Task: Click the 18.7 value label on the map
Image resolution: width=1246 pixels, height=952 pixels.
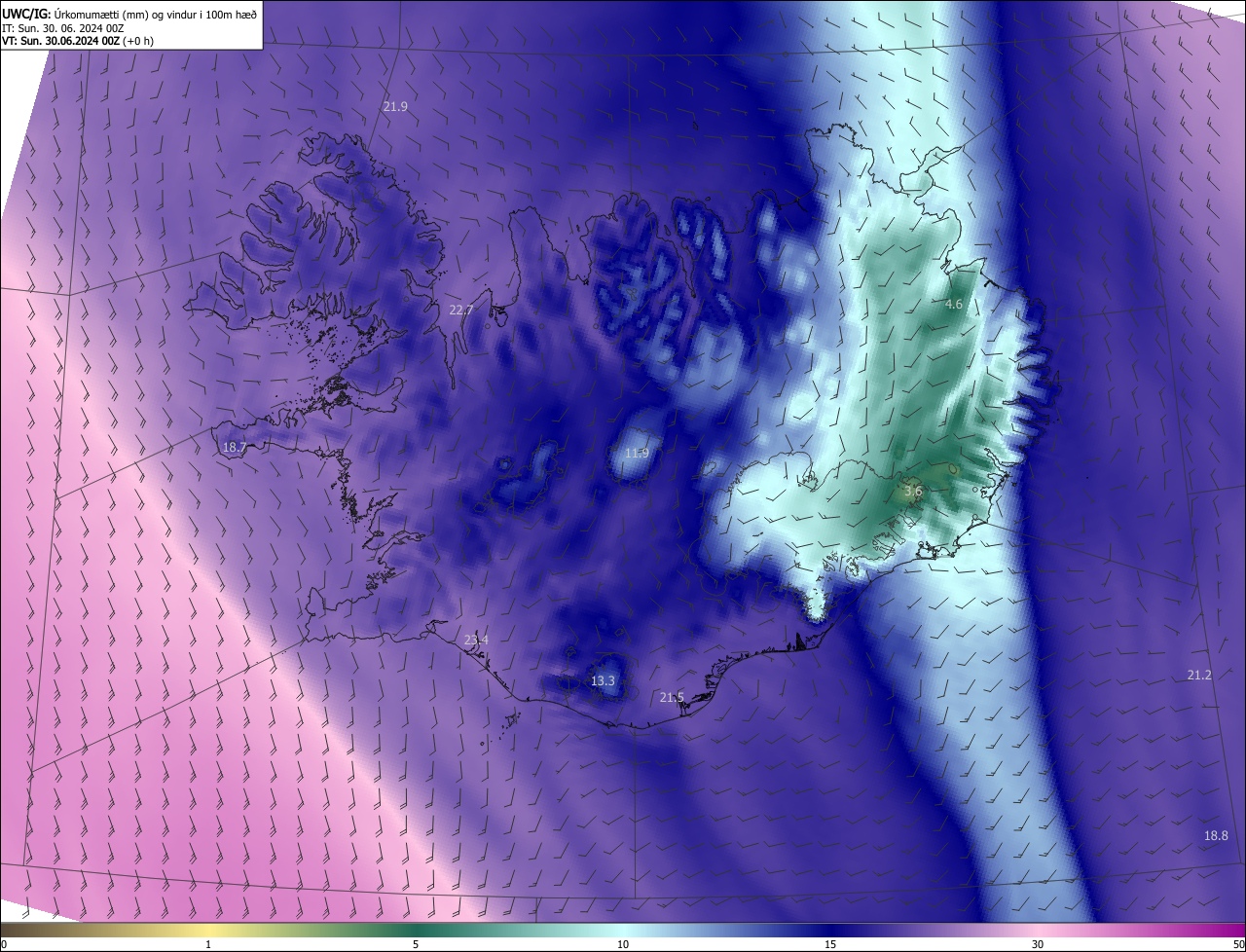Action: click(235, 448)
